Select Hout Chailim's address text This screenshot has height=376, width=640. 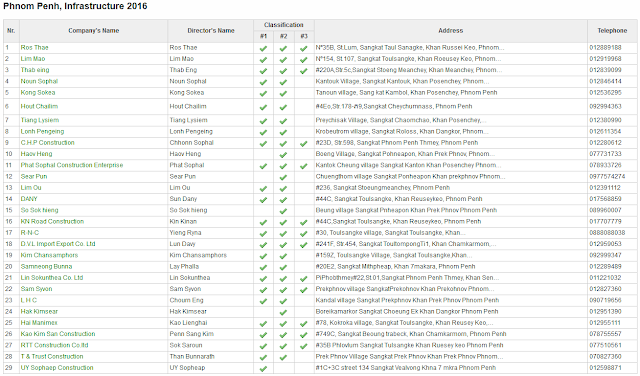pyautogui.click(x=394, y=106)
